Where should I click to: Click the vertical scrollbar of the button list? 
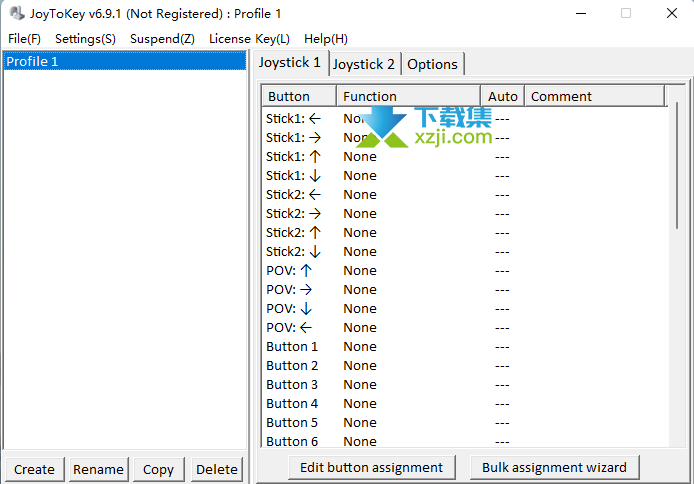(677, 165)
